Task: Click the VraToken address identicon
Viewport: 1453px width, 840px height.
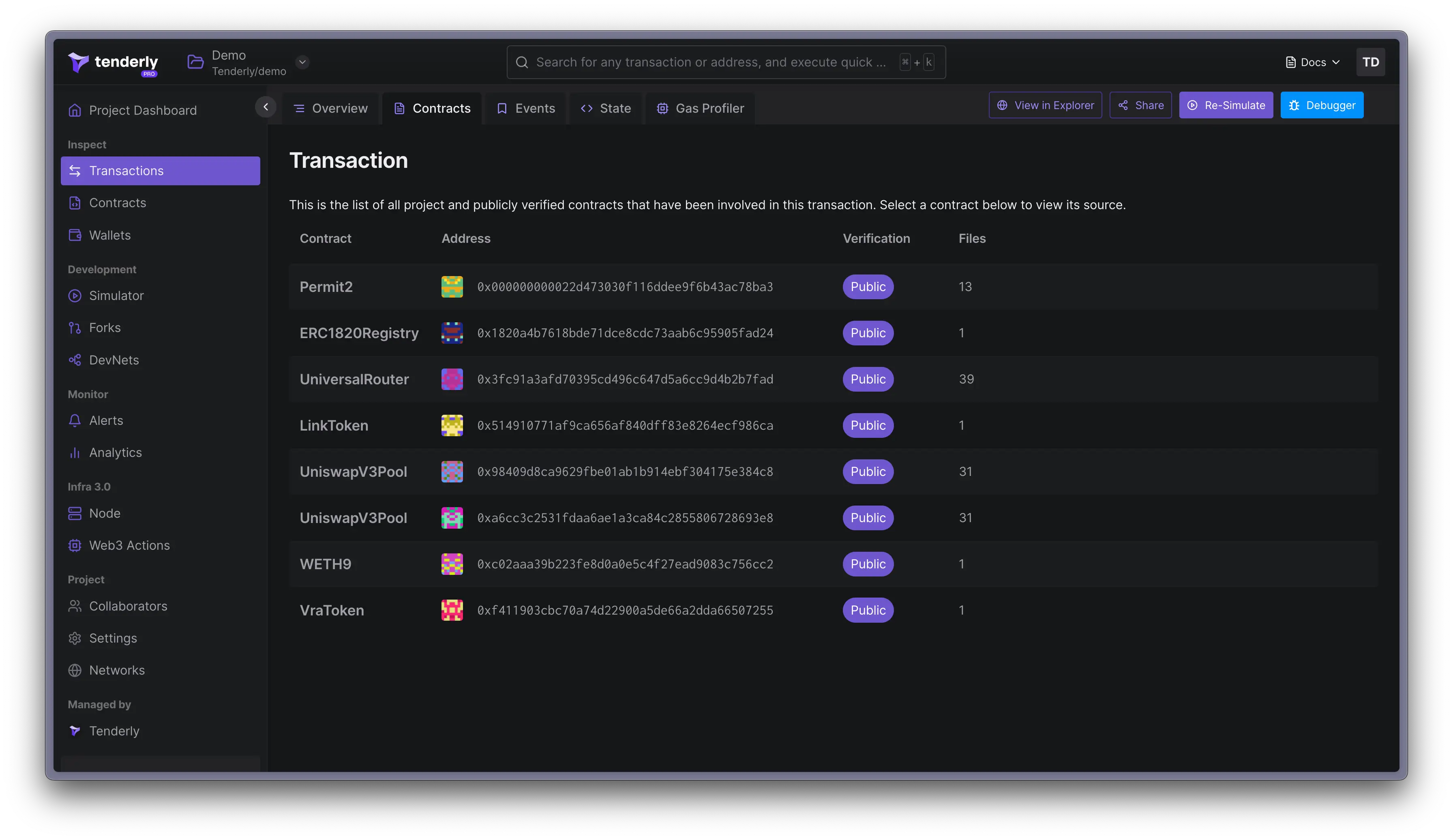Action: point(452,610)
